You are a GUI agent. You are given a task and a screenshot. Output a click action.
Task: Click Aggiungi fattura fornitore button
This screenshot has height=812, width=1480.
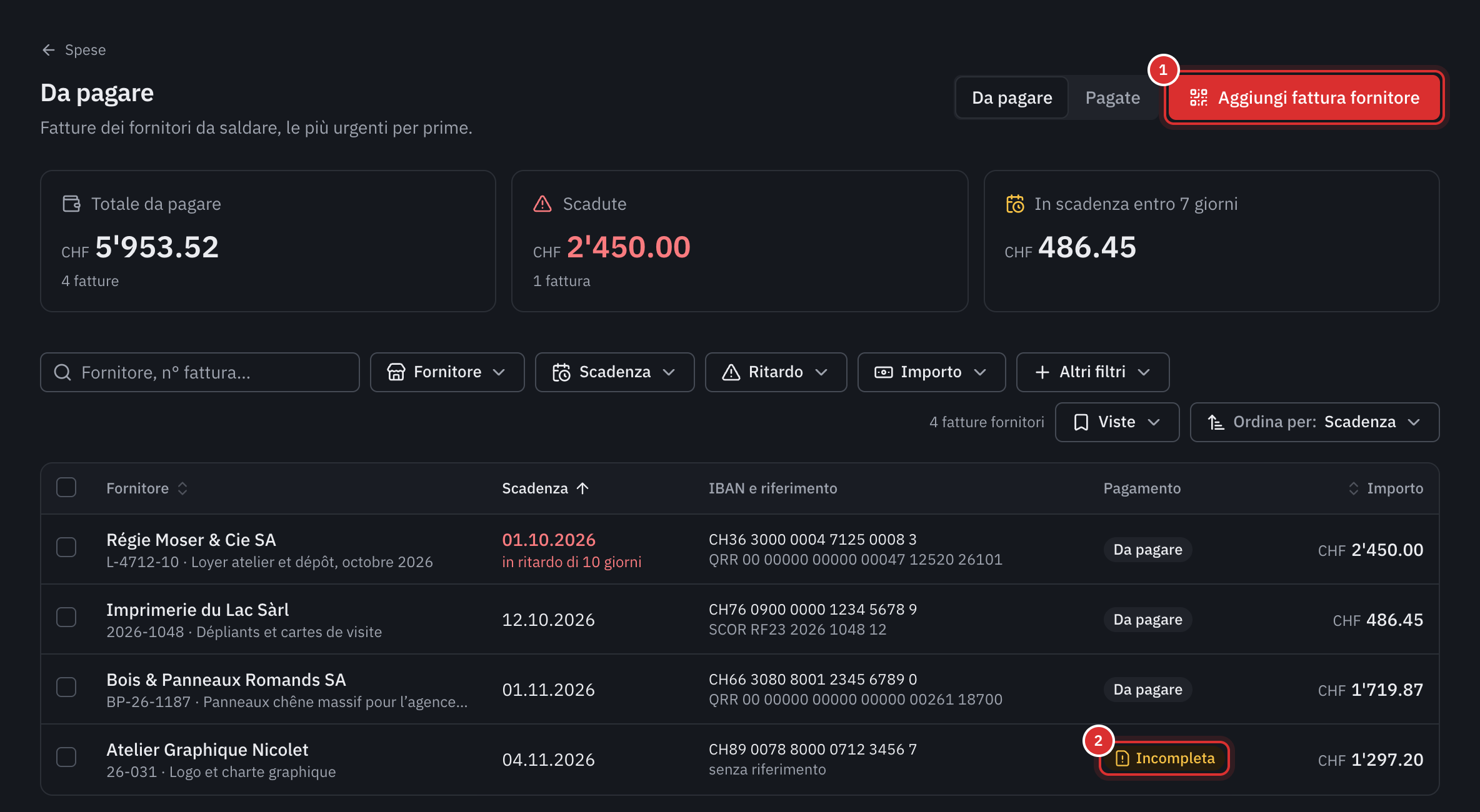coord(1304,97)
